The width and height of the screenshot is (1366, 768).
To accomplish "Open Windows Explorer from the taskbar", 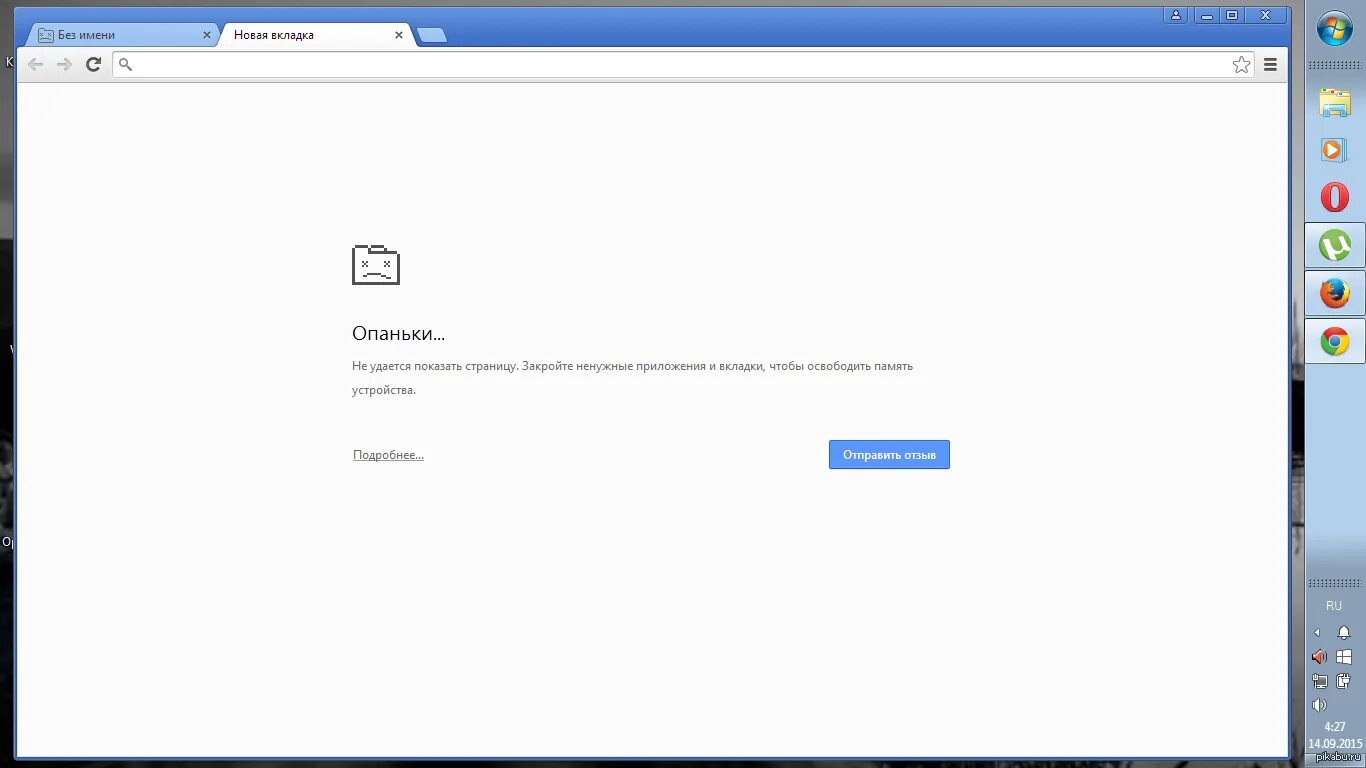I will pyautogui.click(x=1335, y=103).
